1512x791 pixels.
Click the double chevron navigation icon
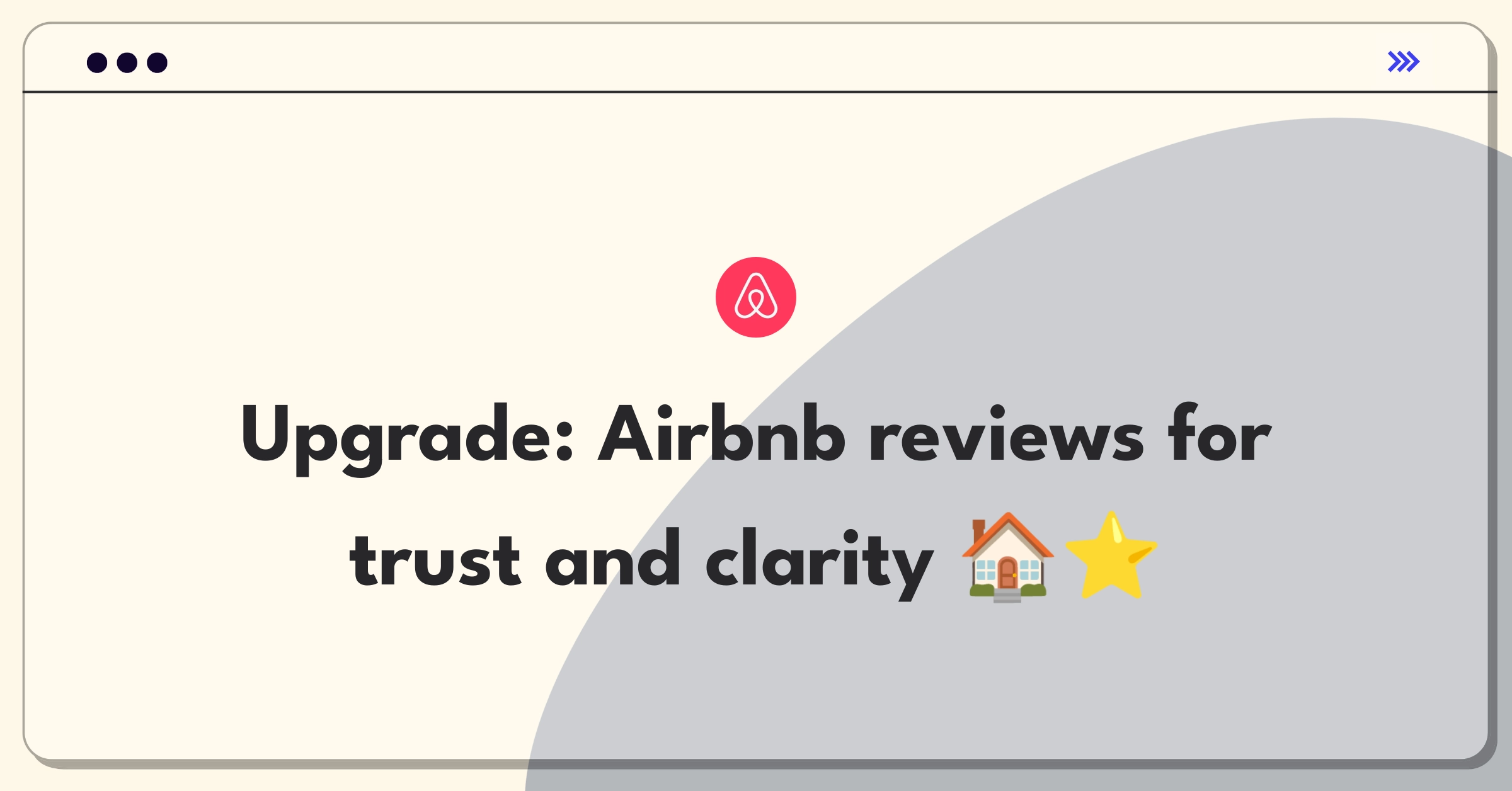pyautogui.click(x=1404, y=62)
